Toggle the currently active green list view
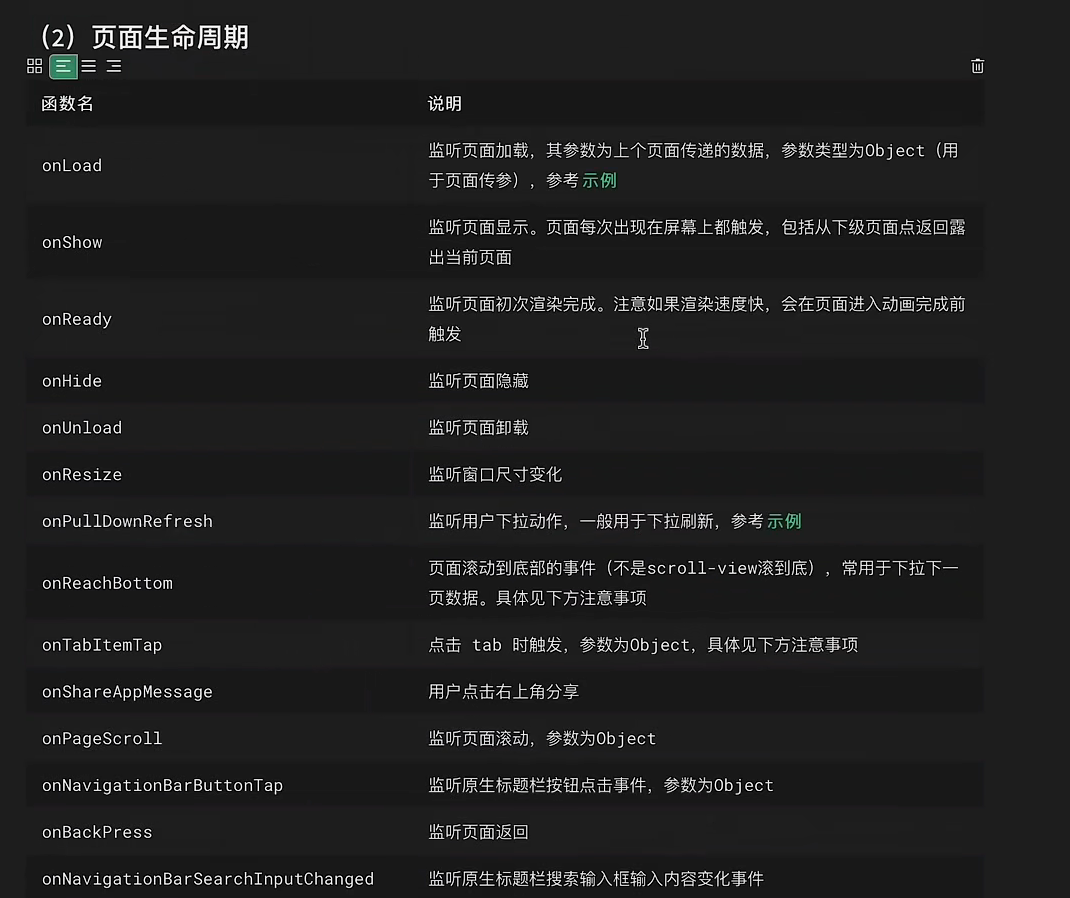1070x898 pixels. coord(63,66)
